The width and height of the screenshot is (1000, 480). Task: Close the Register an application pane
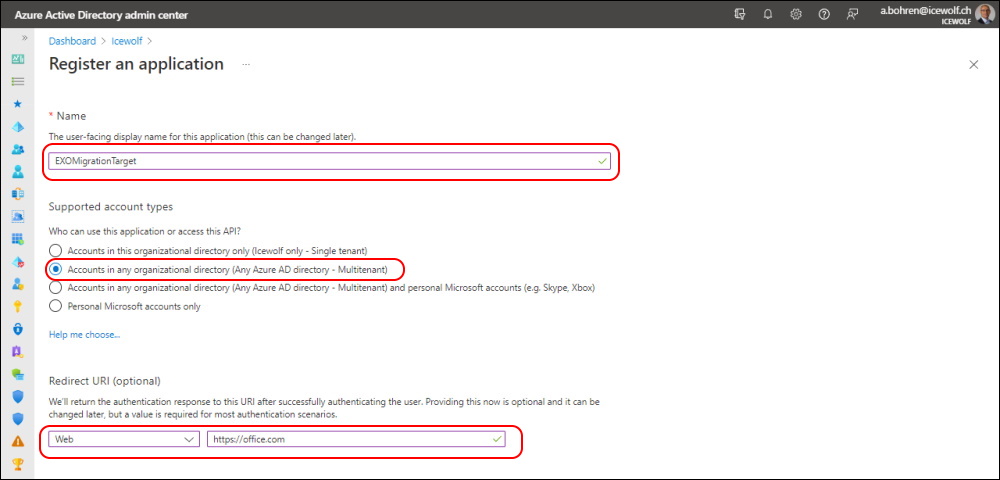tap(973, 64)
